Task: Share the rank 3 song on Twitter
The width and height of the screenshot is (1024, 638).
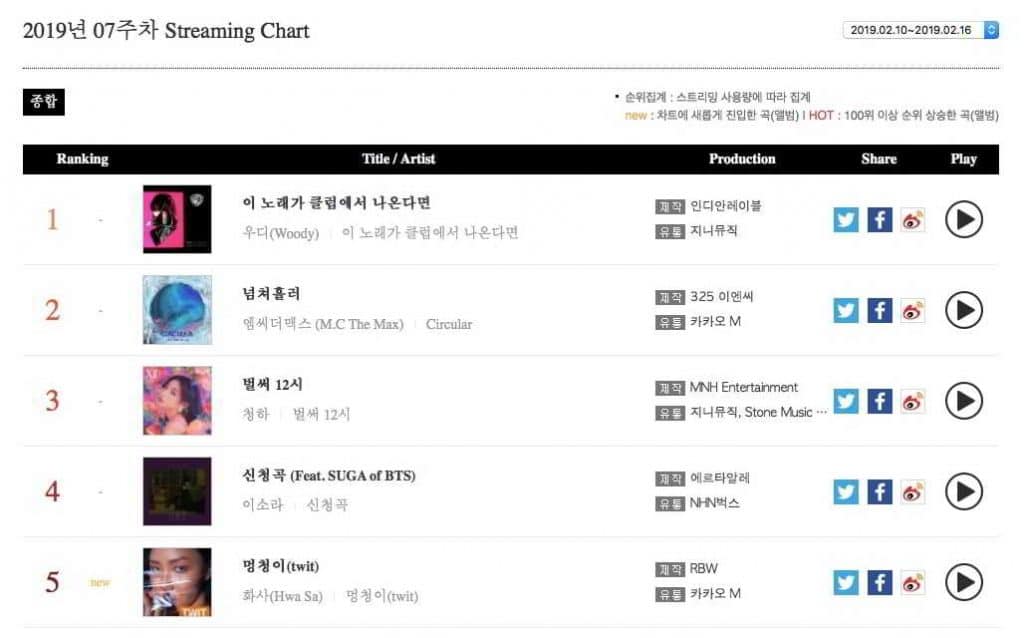Action: pos(846,401)
